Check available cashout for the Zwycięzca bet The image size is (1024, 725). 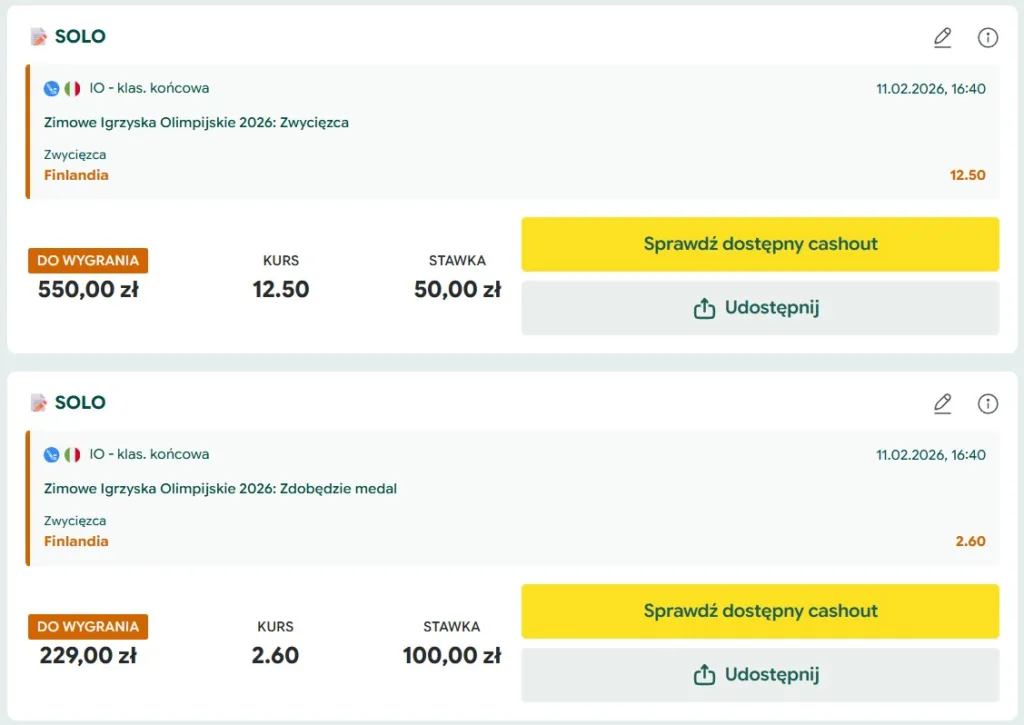tap(760, 243)
